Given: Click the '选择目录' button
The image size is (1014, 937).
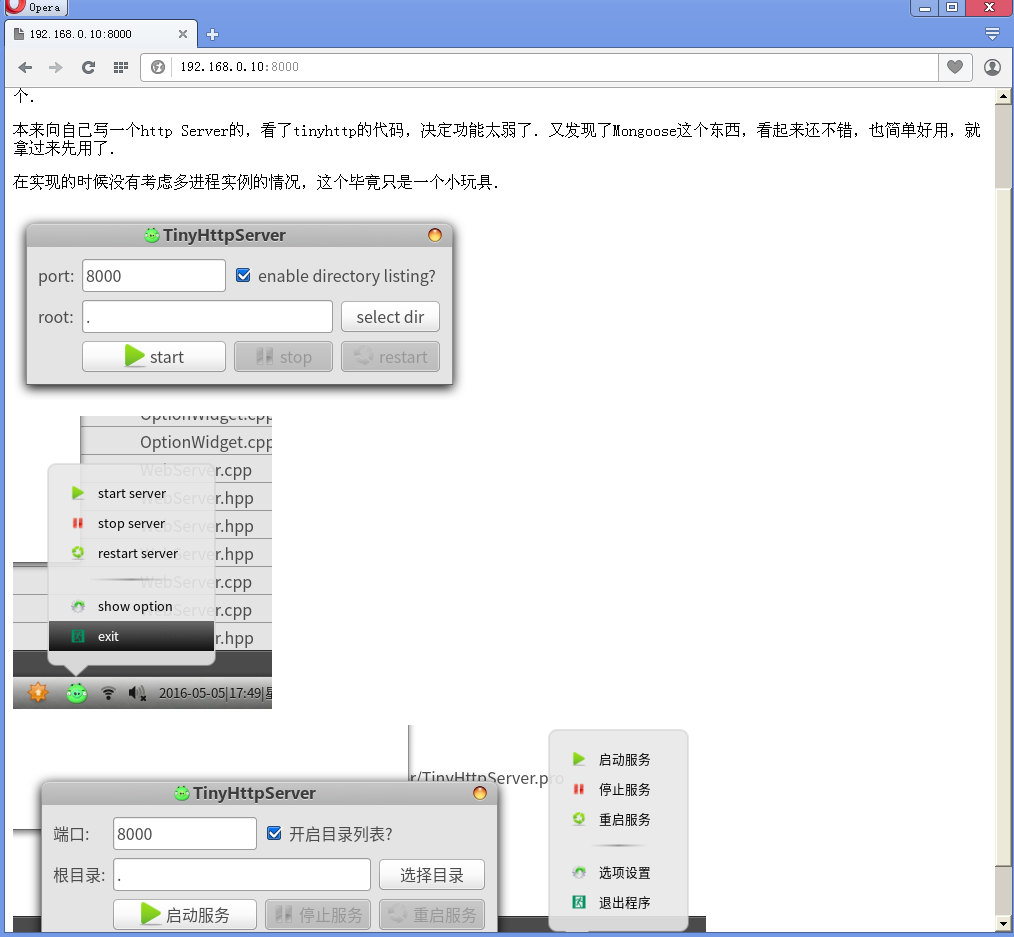Looking at the screenshot, I should tap(431, 873).
